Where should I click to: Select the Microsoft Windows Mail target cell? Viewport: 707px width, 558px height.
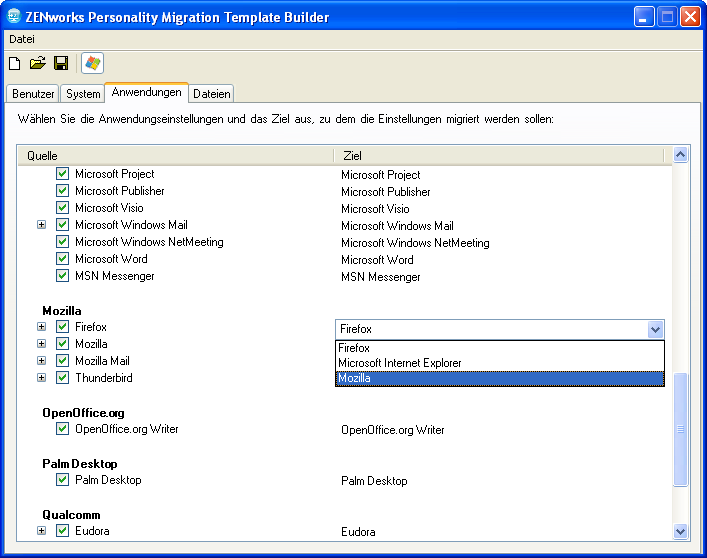coord(397,226)
